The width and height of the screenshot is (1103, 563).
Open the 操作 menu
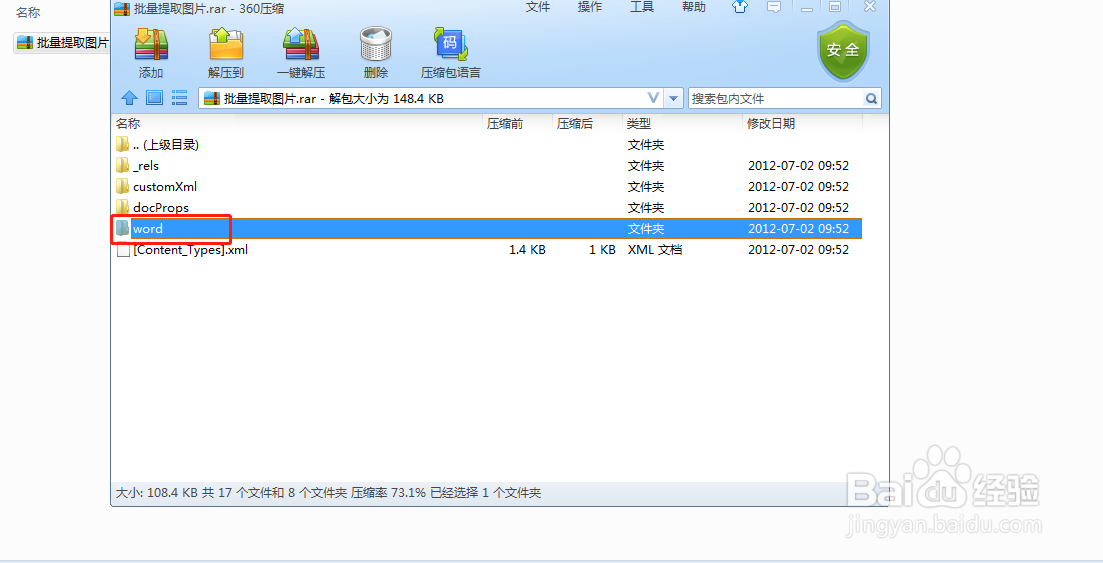[590, 7]
